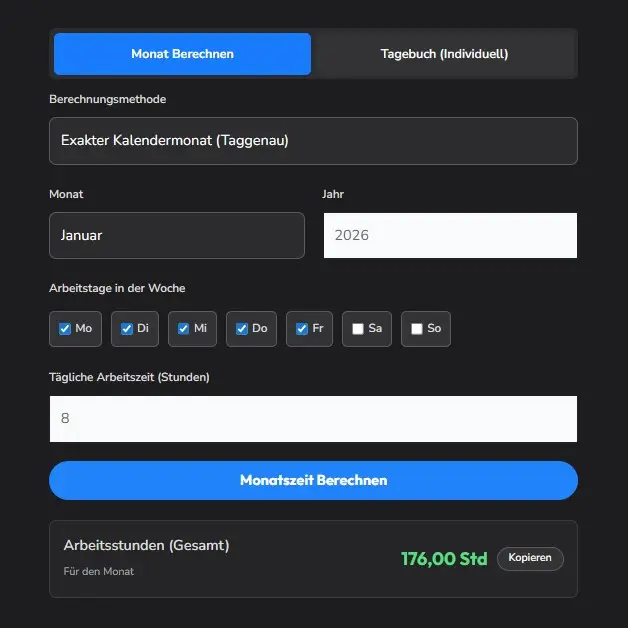Image resolution: width=628 pixels, height=628 pixels.
Task: Open the Monat dropdown showing Januar
Action: point(176,236)
